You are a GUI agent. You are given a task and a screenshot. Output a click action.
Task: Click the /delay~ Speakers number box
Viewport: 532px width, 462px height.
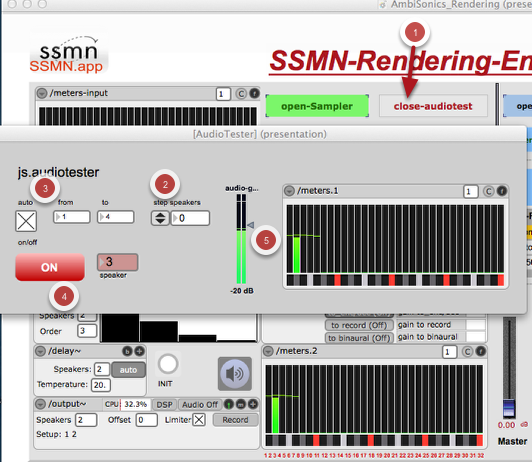click(102, 369)
